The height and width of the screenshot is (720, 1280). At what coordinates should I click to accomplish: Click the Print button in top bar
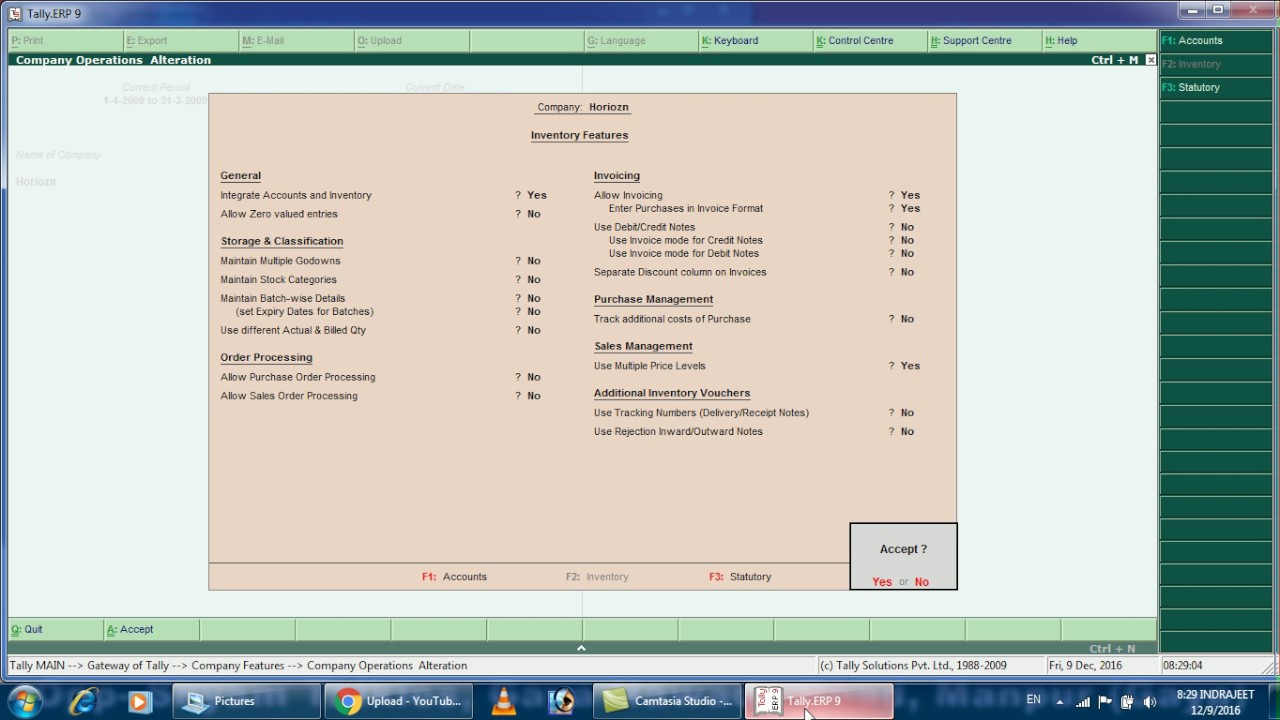click(x=66, y=41)
